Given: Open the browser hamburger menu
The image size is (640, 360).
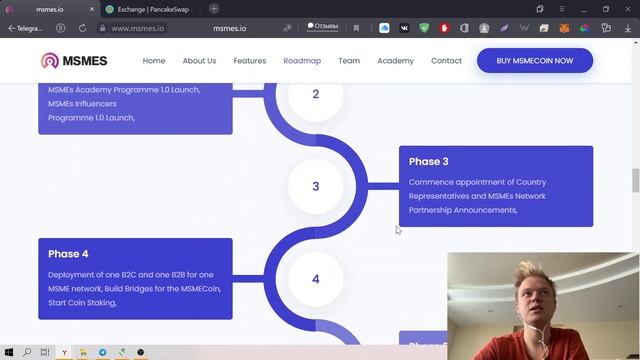Looking at the screenshot, I should [562, 9].
